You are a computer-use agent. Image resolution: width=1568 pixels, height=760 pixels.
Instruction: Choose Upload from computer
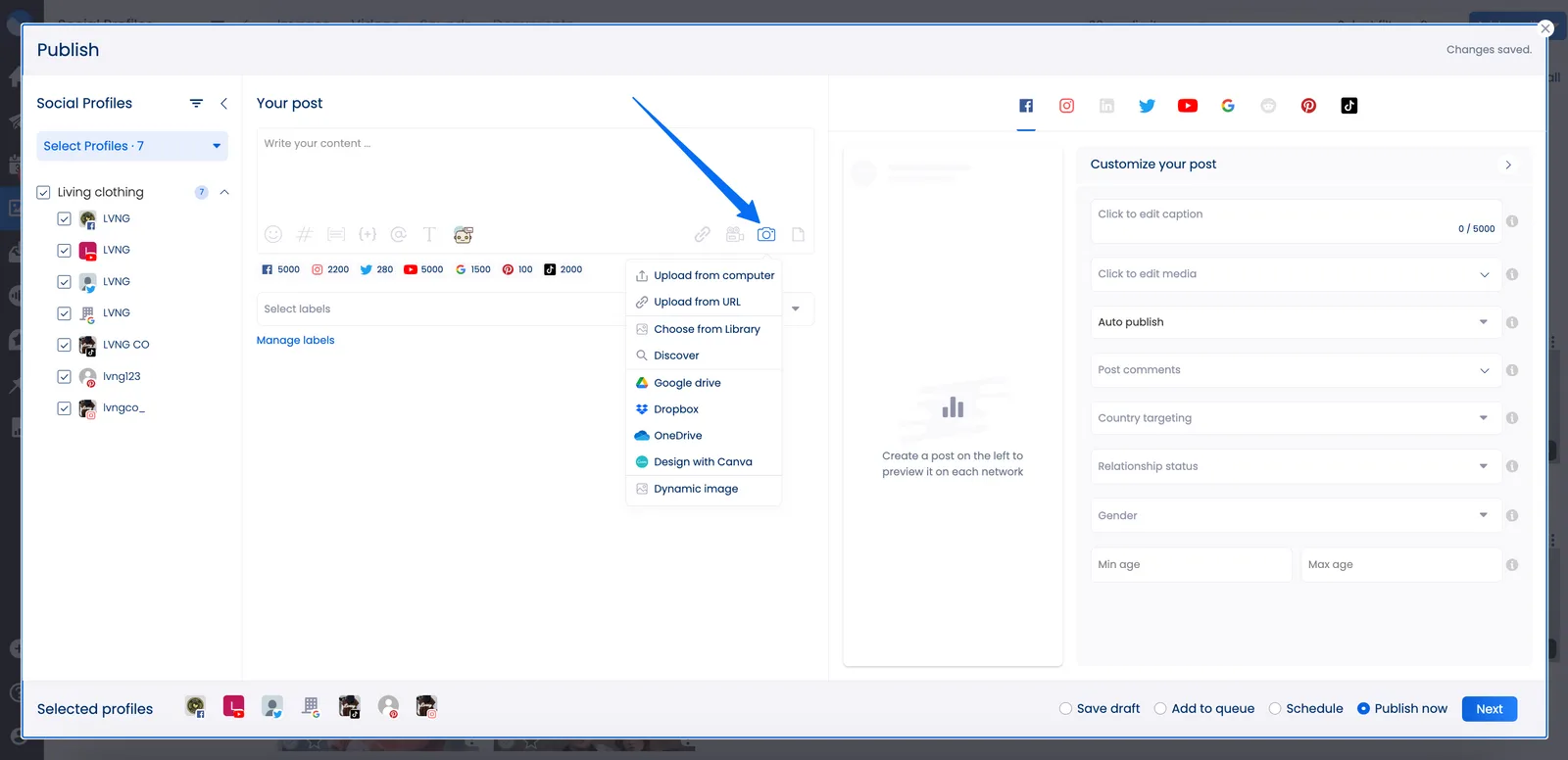coord(704,275)
